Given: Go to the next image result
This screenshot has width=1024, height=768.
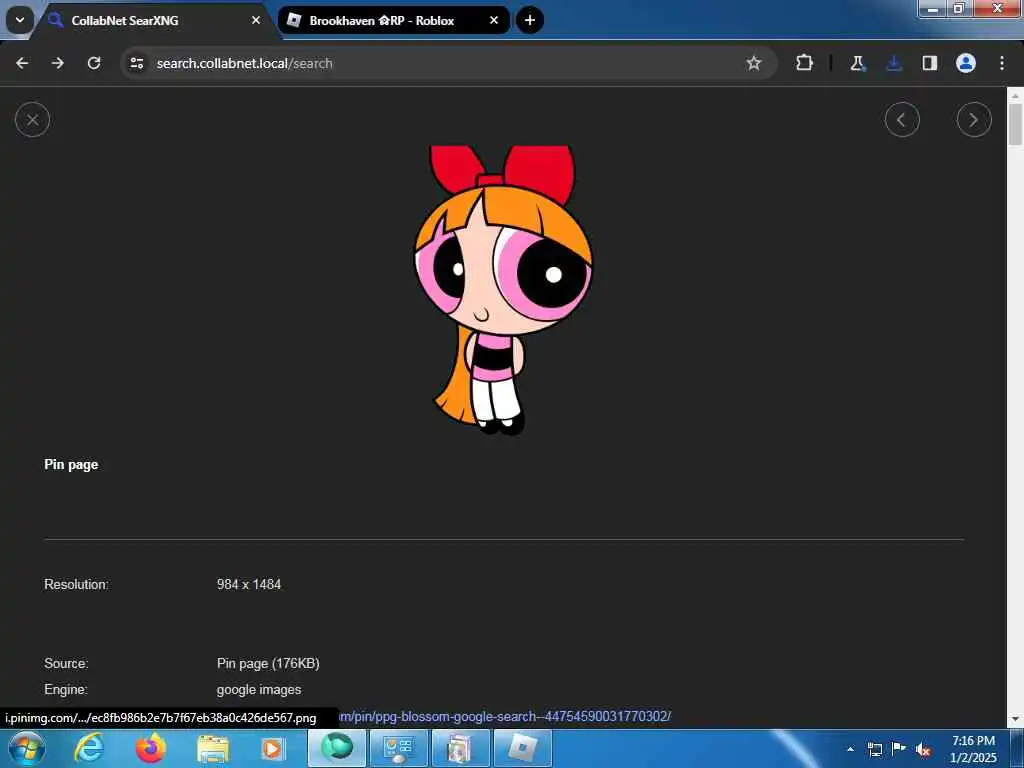Looking at the screenshot, I should coord(974,120).
